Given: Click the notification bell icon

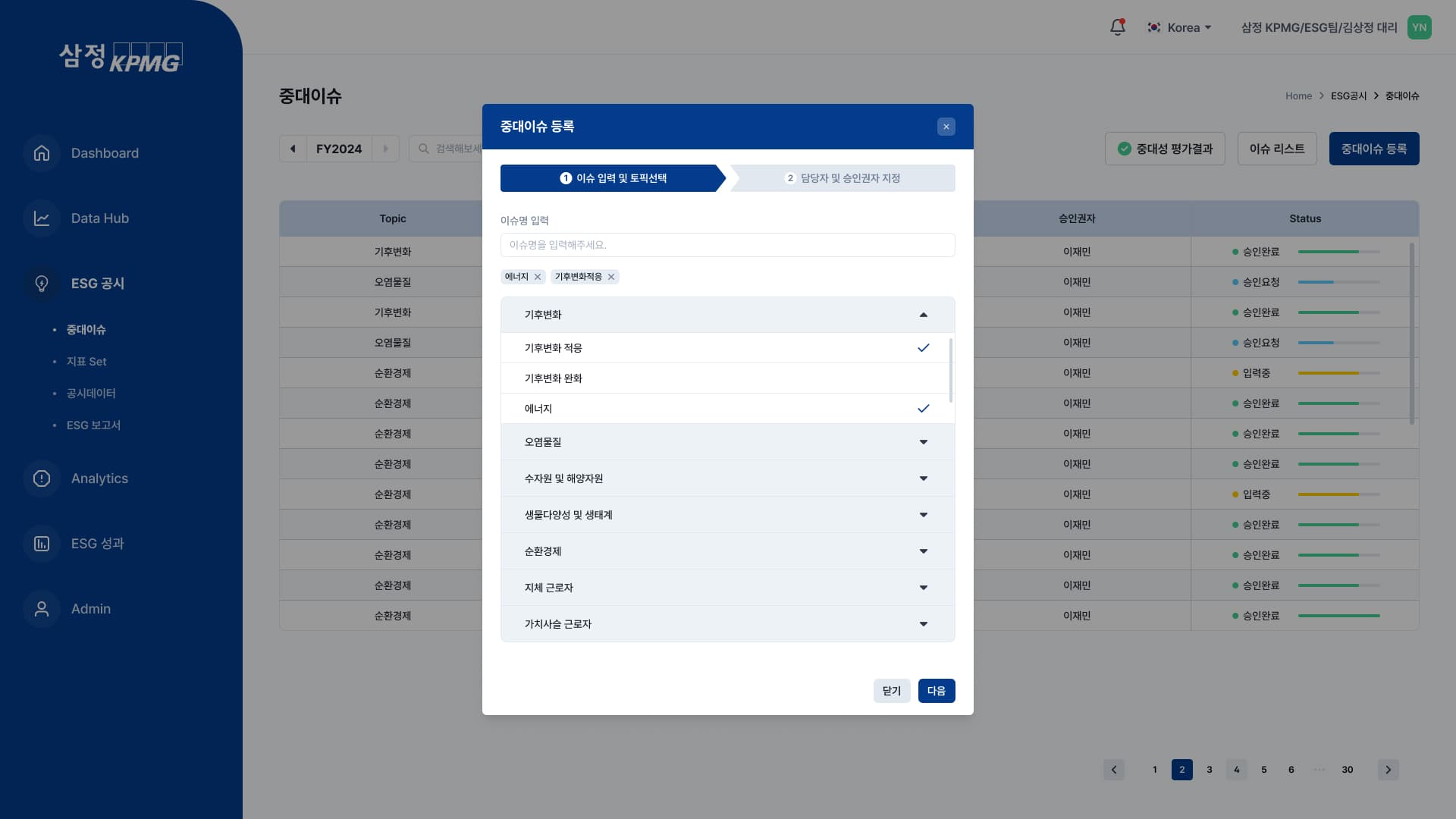Looking at the screenshot, I should (x=1117, y=27).
